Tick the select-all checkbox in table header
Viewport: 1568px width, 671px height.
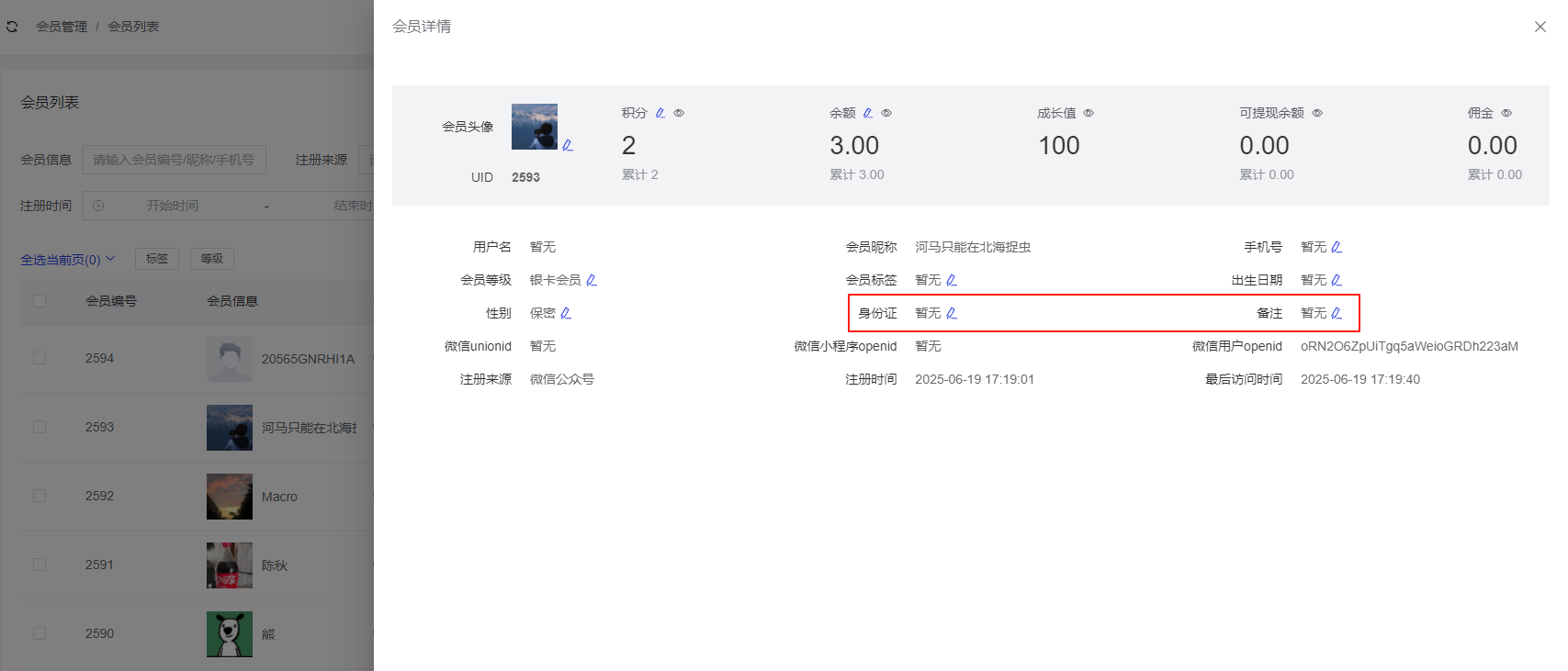point(39,301)
